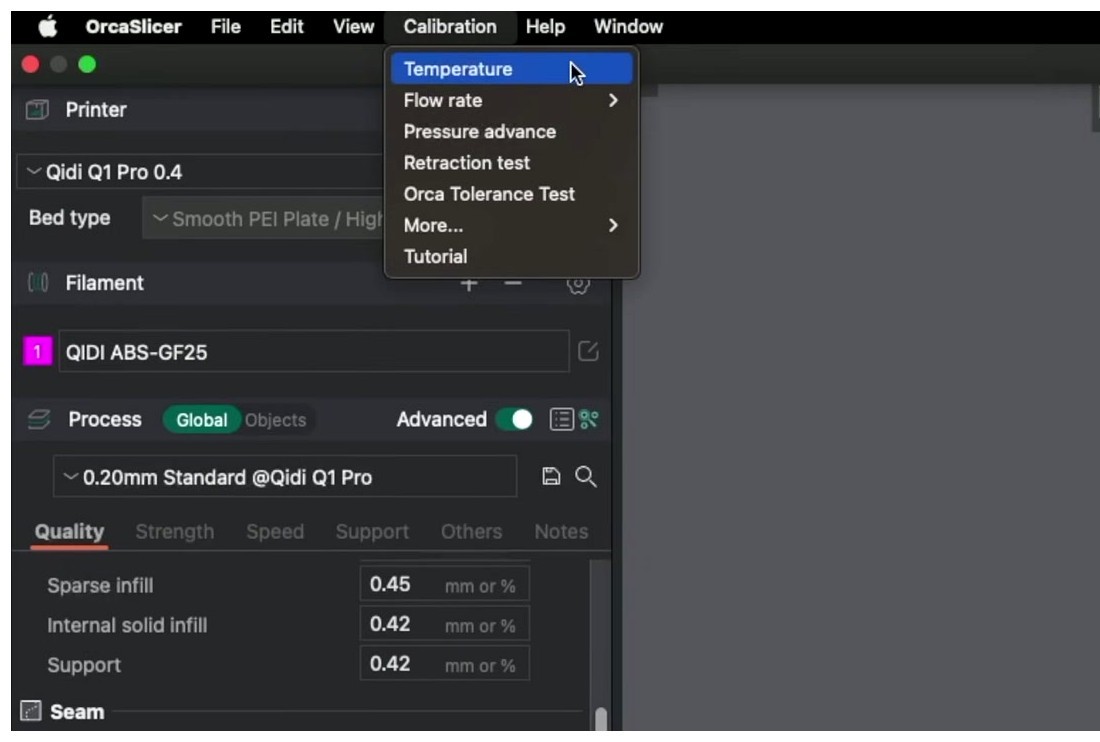
Task: Click the Seam section heading
Action: point(77,712)
